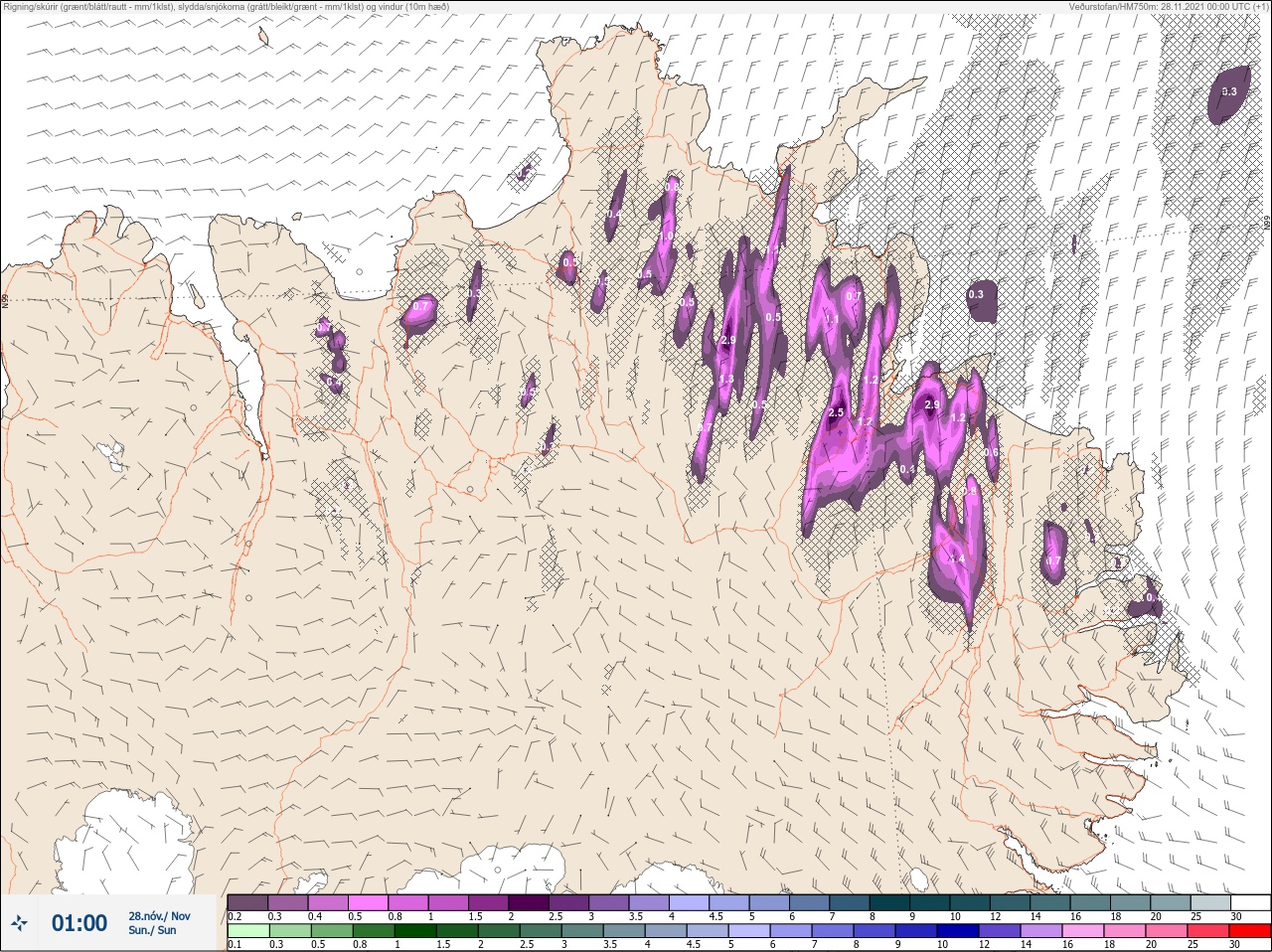Click the 1.3 precipitation value on the map
1272x952 pixels.
pyautogui.click(x=725, y=379)
